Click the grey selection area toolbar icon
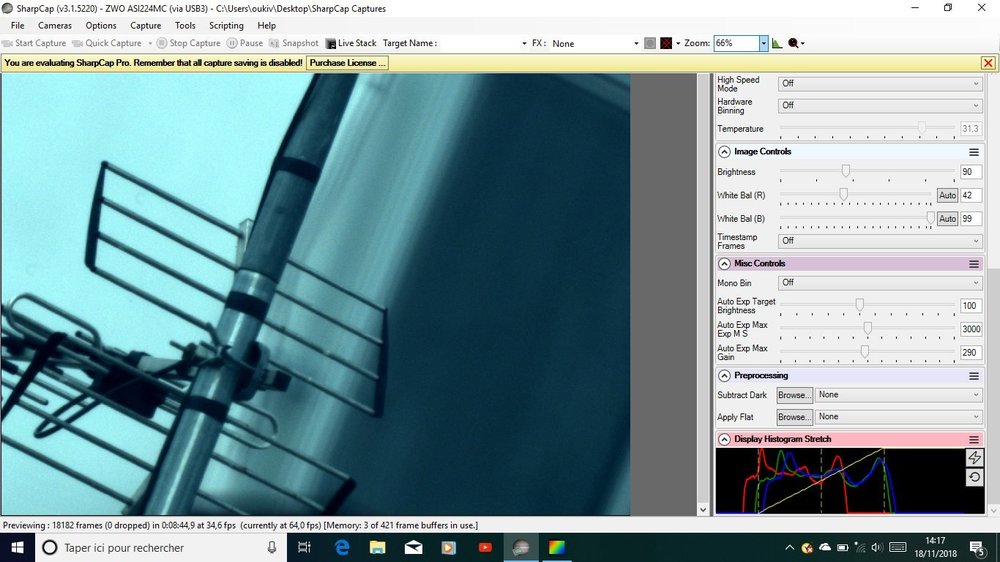 click(x=650, y=43)
